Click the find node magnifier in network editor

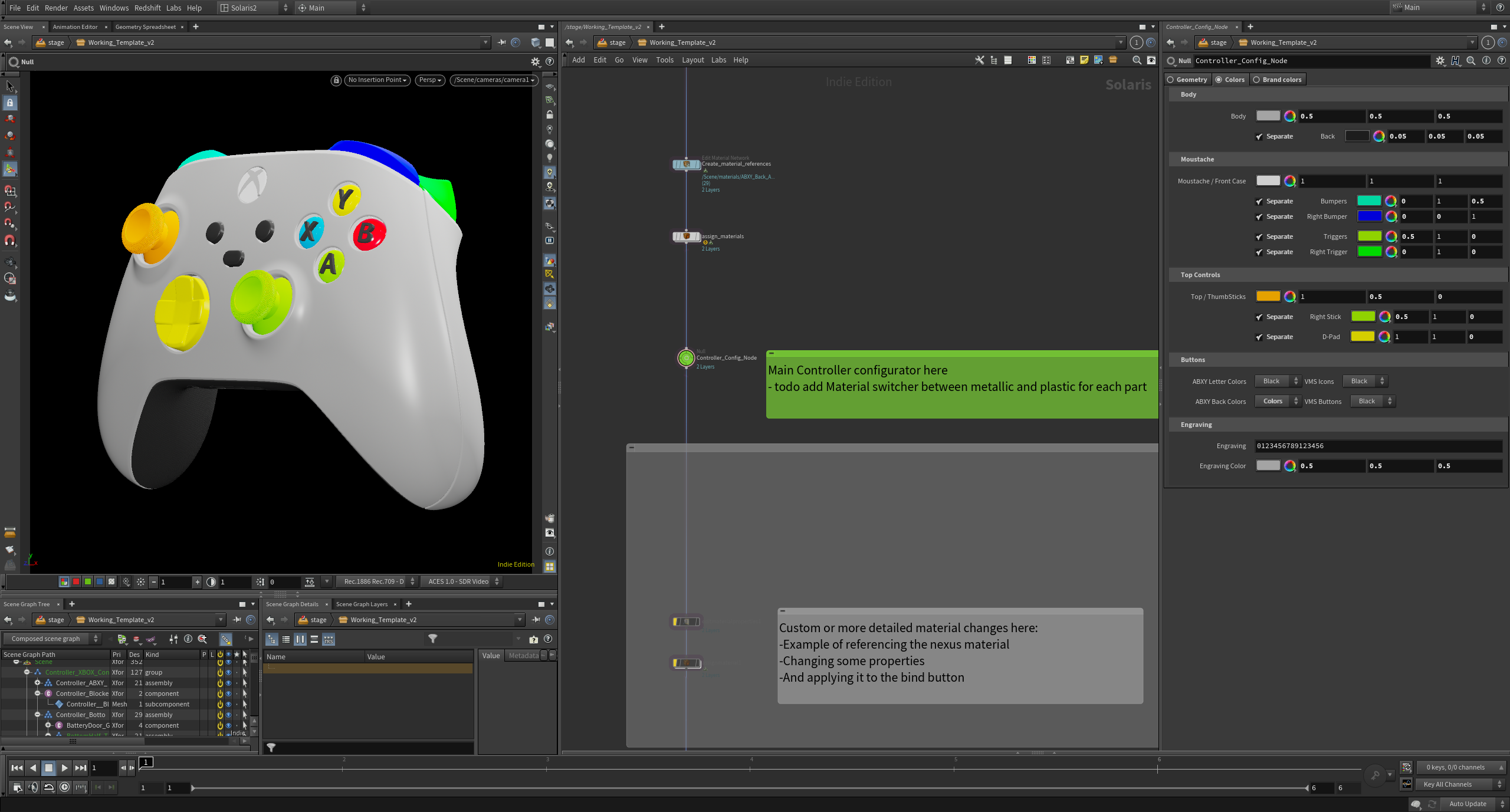(1137, 60)
